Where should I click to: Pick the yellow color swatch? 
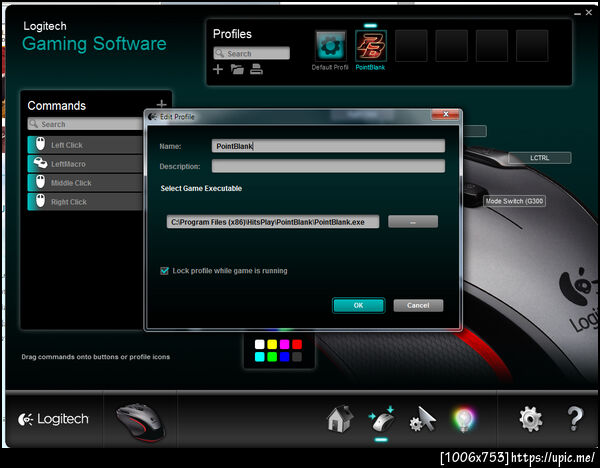[x=272, y=344]
